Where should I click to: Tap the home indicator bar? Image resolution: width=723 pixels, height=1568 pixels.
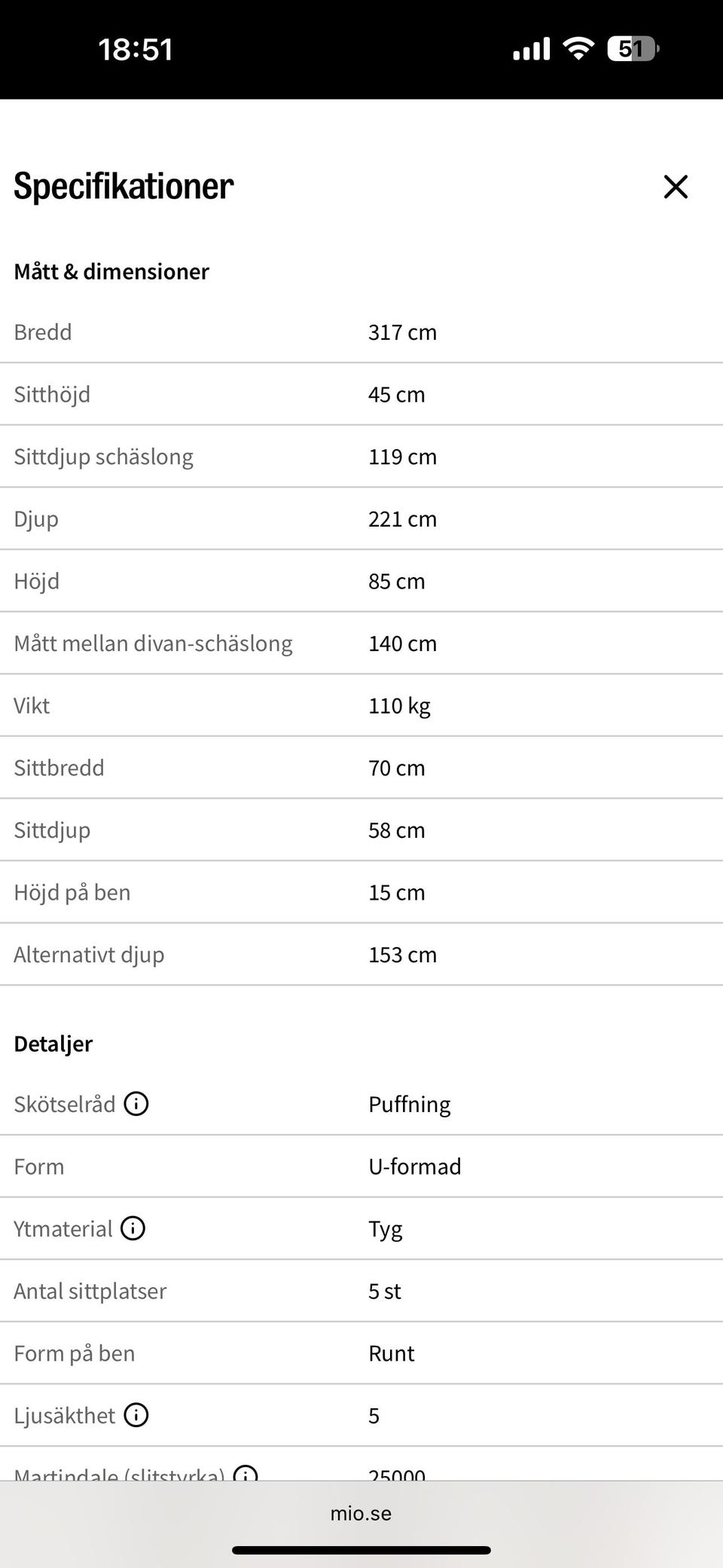[361, 1550]
